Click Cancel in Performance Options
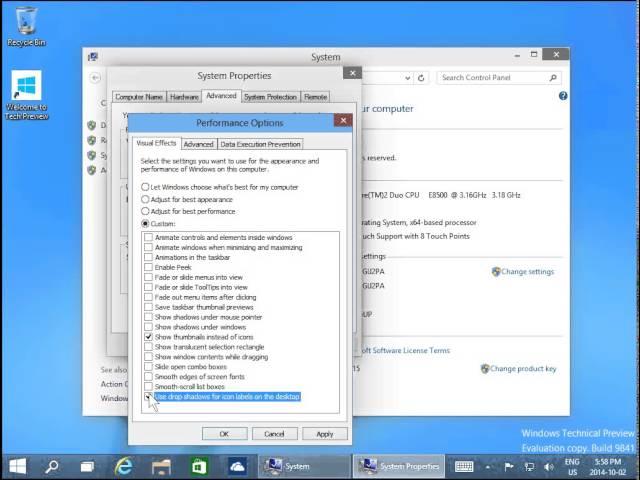The width and height of the screenshot is (640, 480). pos(274,434)
